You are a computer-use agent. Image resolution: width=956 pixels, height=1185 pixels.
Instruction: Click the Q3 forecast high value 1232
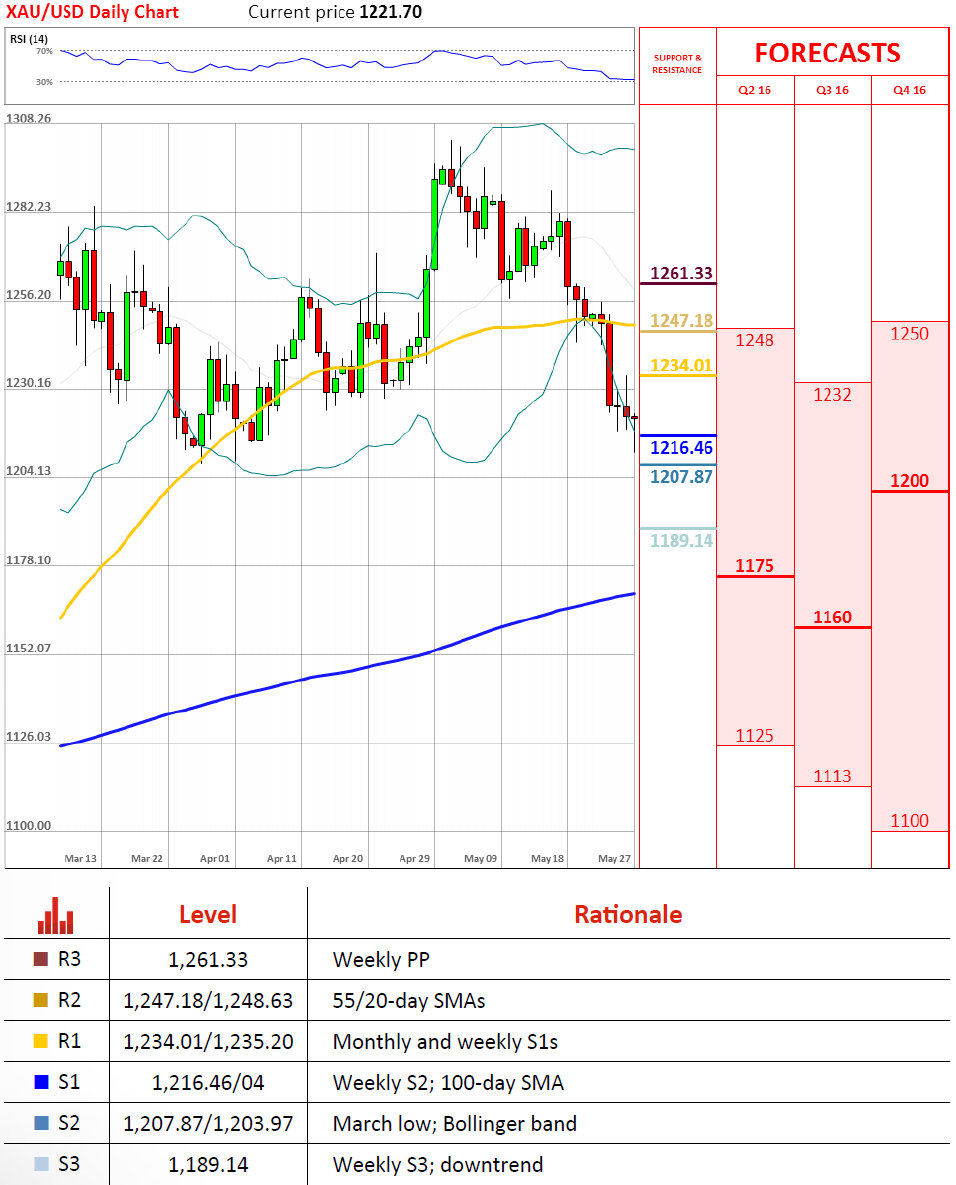(x=832, y=394)
